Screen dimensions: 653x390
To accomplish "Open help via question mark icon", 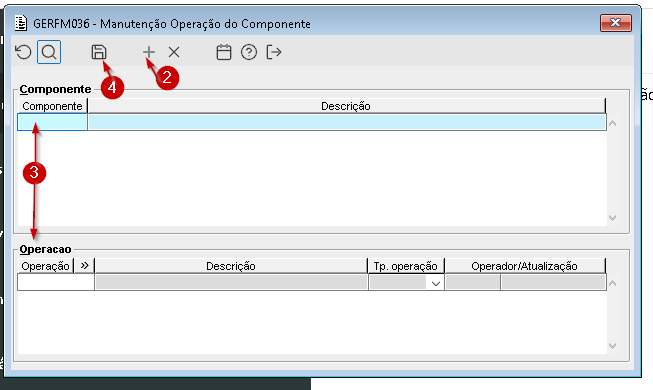I will 249,52.
